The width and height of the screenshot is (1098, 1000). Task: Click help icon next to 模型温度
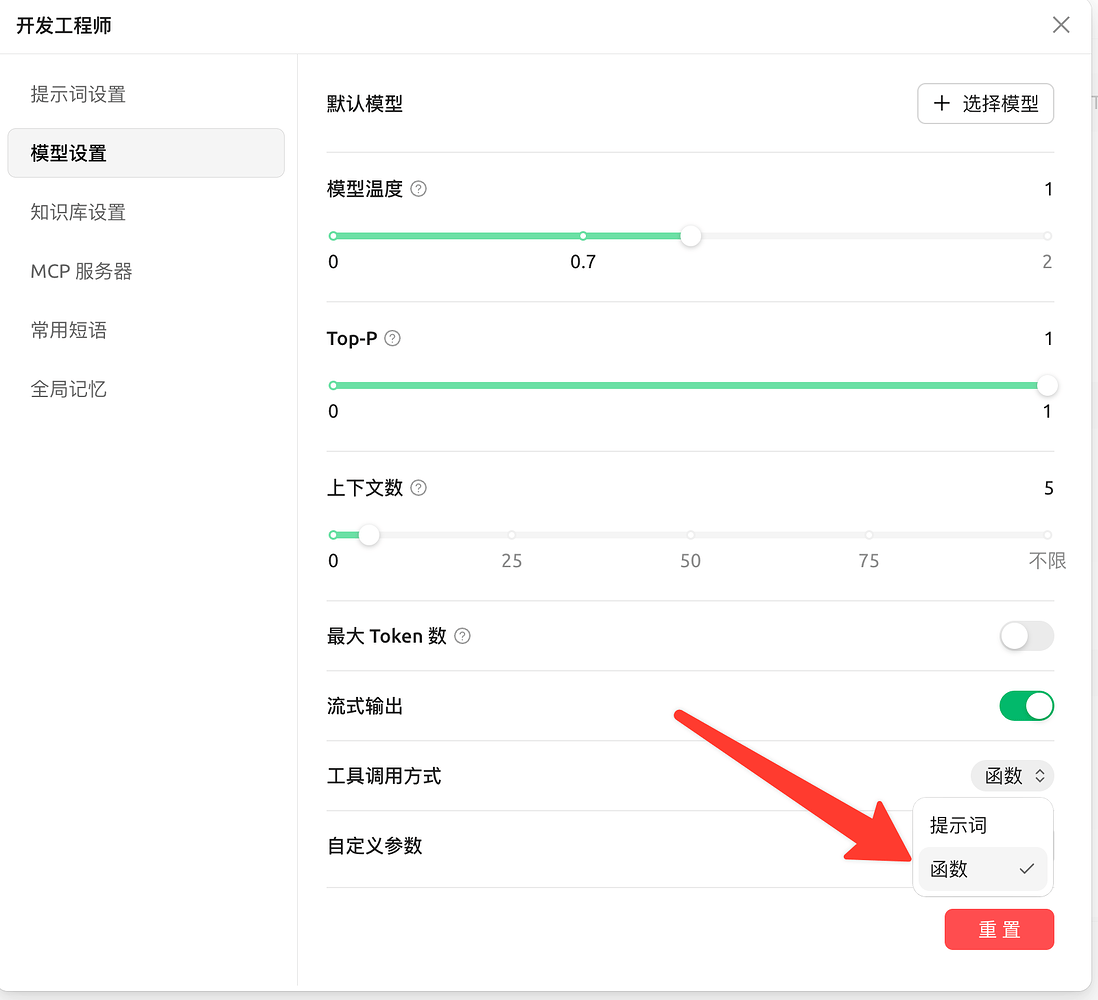[x=418, y=189]
